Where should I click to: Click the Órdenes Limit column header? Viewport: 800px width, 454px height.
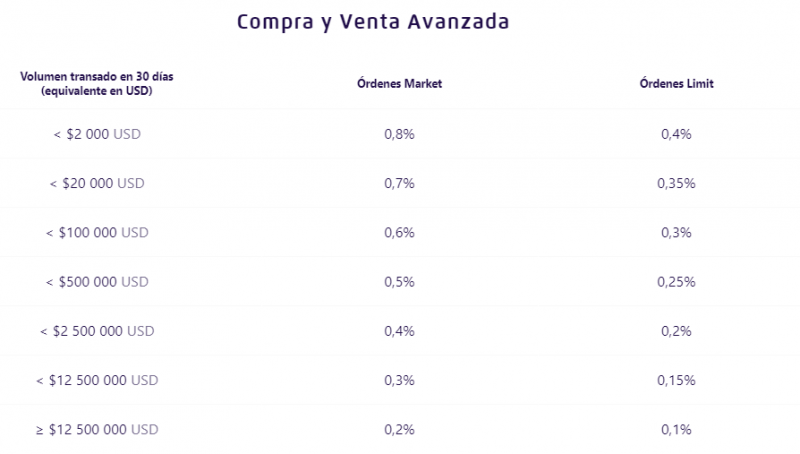(x=677, y=84)
